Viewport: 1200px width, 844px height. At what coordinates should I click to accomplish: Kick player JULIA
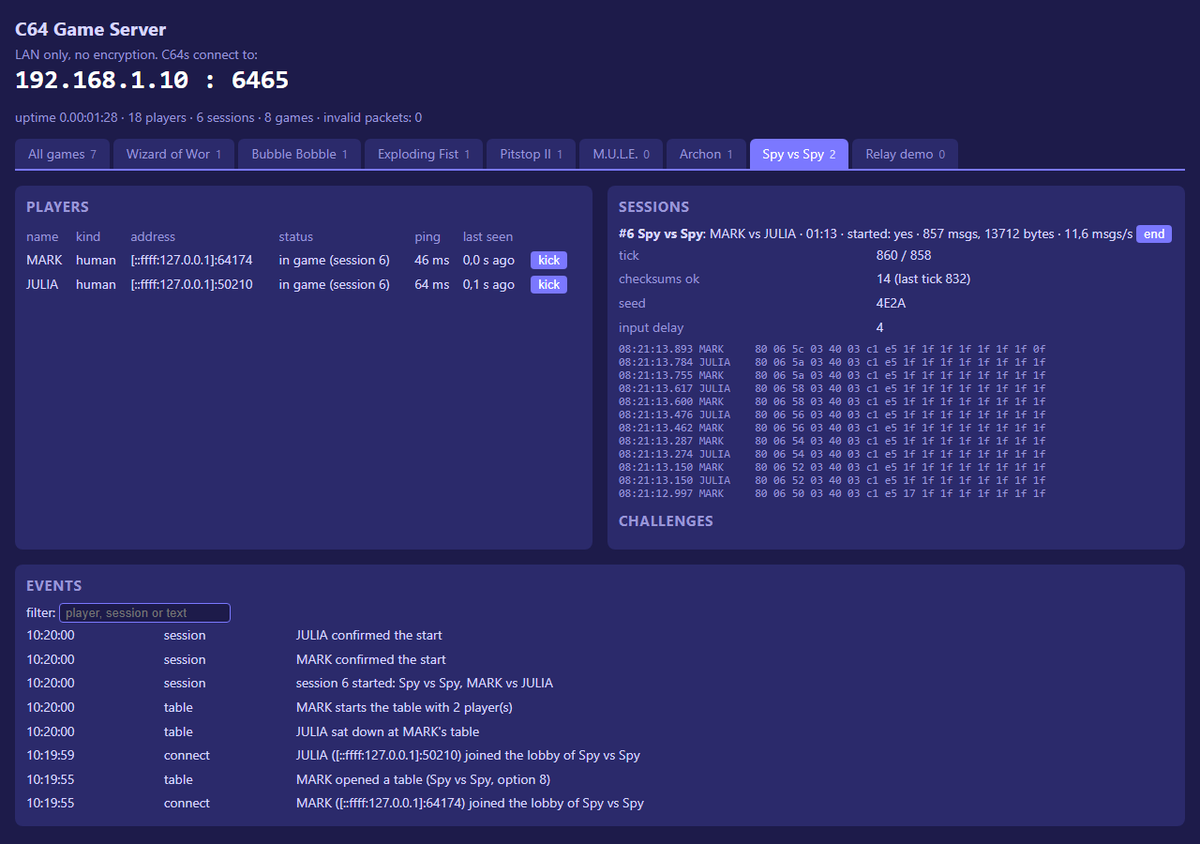click(x=549, y=284)
